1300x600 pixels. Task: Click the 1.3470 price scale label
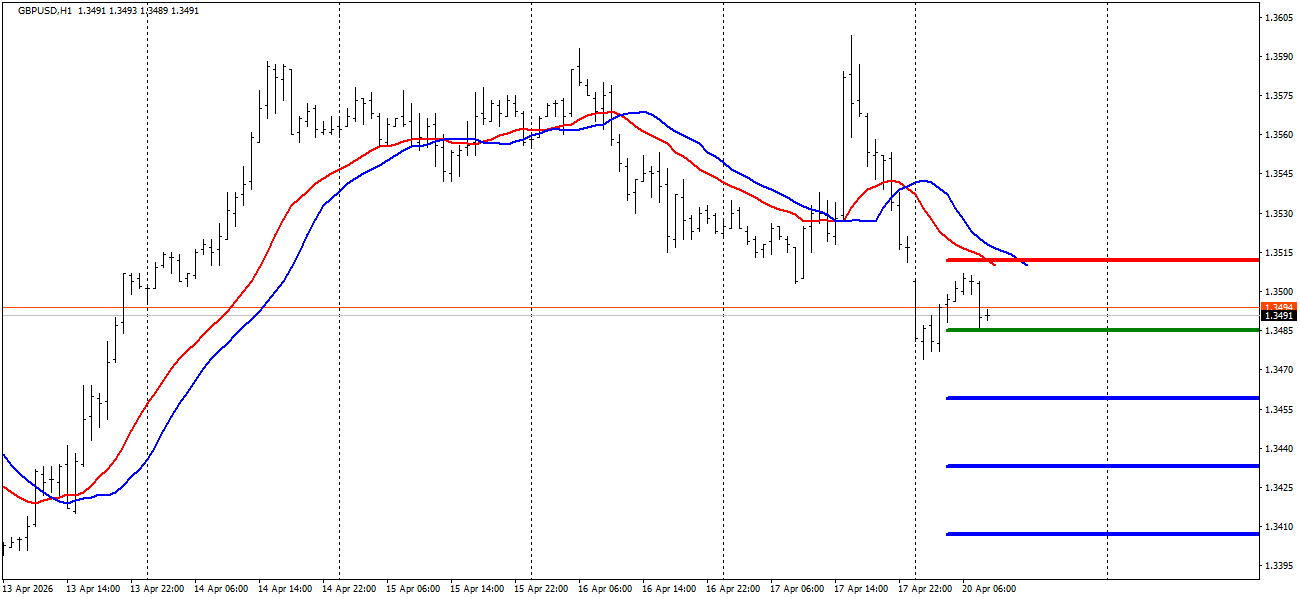tap(1279, 370)
